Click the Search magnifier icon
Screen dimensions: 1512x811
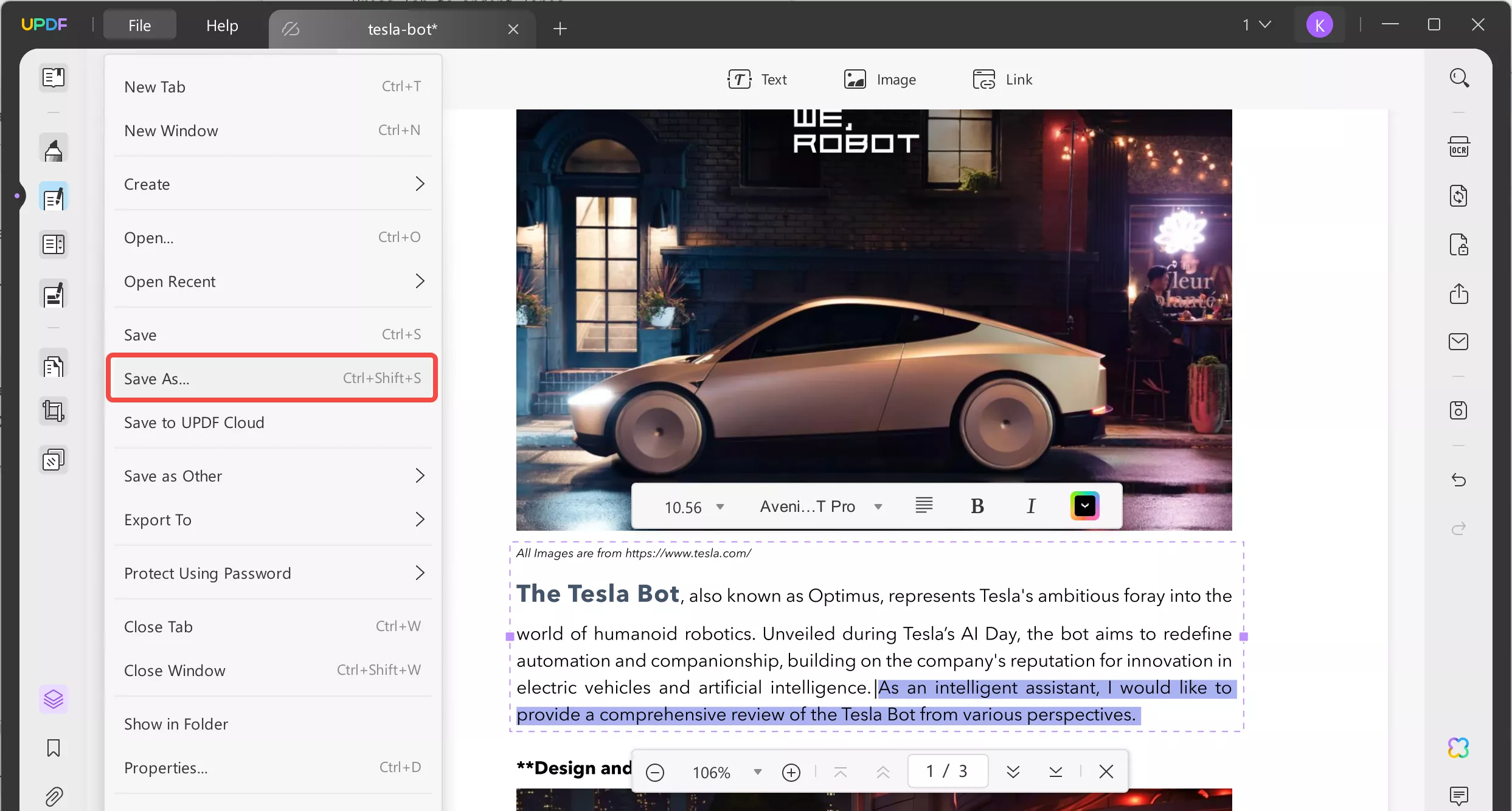click(x=1459, y=78)
